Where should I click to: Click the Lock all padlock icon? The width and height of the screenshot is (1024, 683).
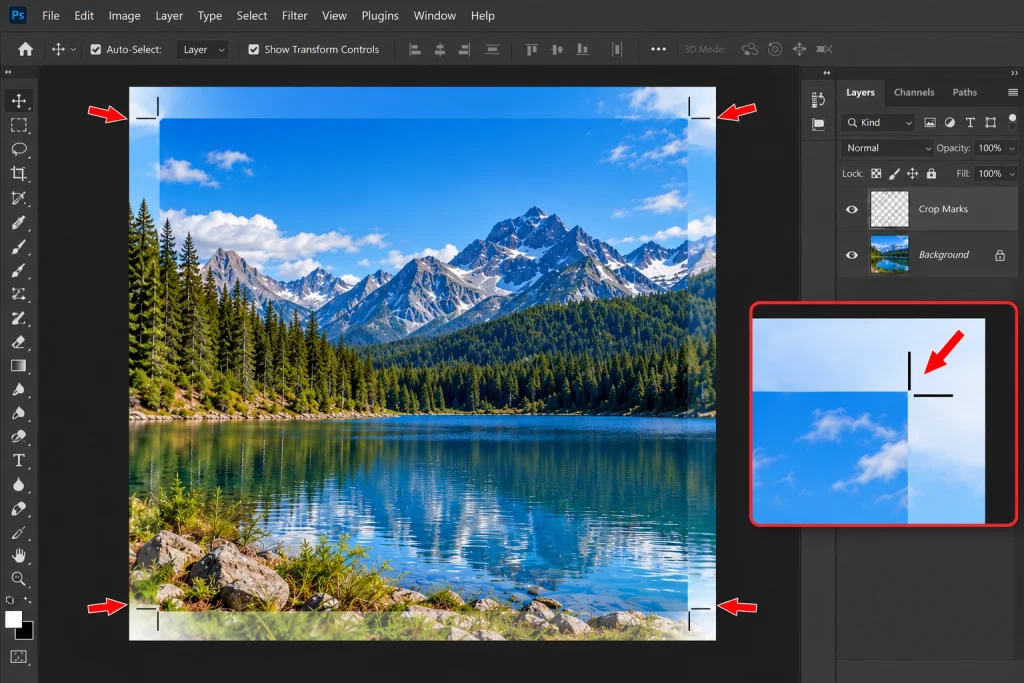coord(931,173)
